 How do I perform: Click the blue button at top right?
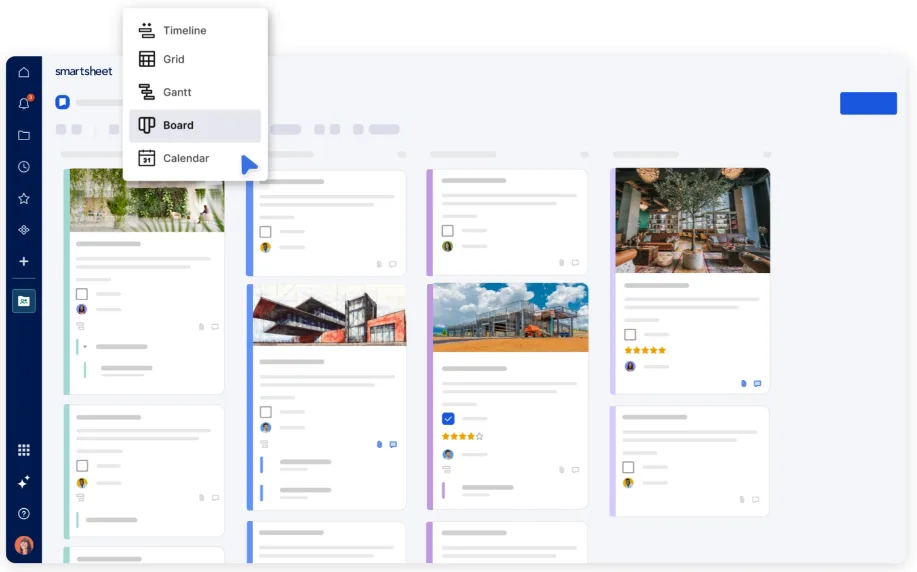coord(868,103)
